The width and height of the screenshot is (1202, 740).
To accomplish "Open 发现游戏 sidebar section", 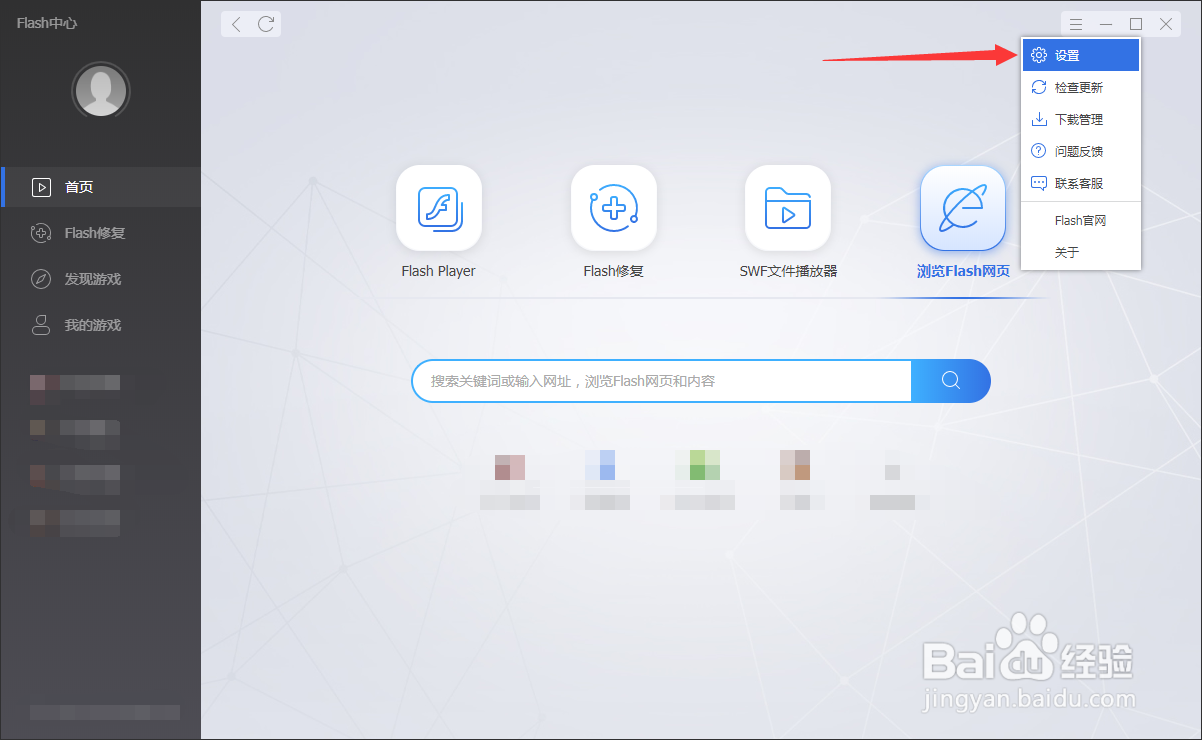I will (x=100, y=279).
